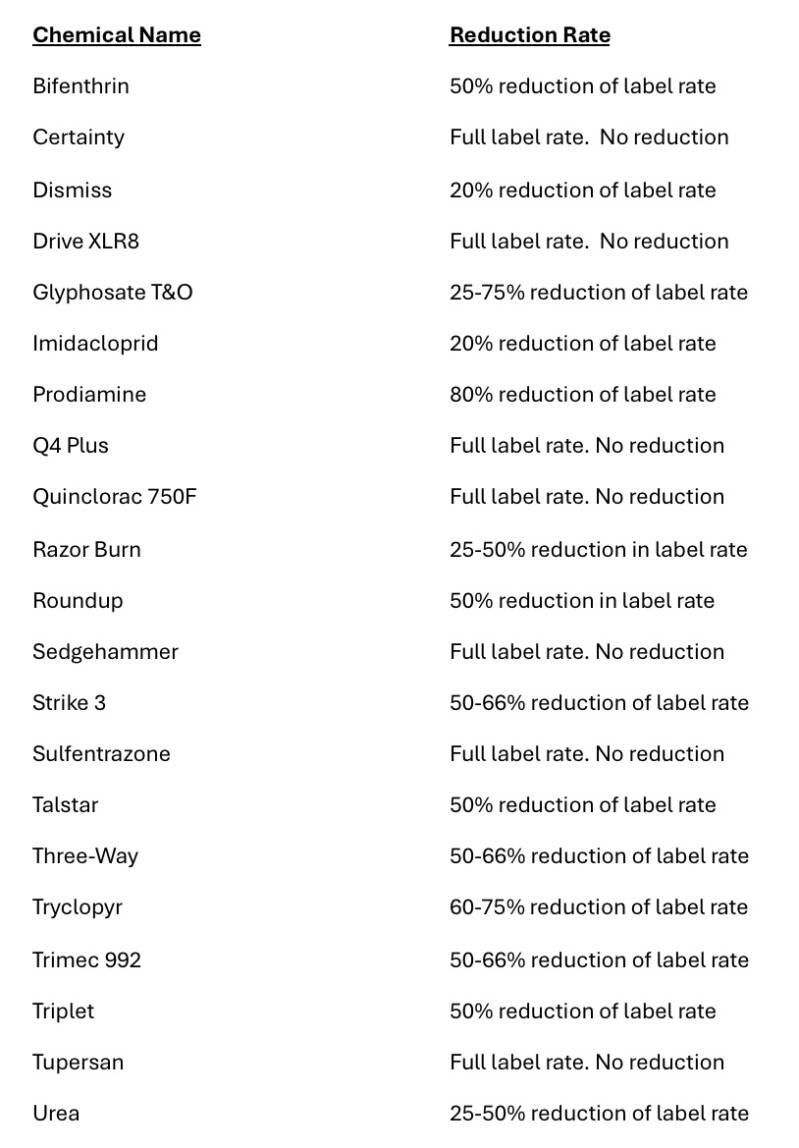
Task: Click the Quinclorac 750F entry
Action: click(114, 496)
